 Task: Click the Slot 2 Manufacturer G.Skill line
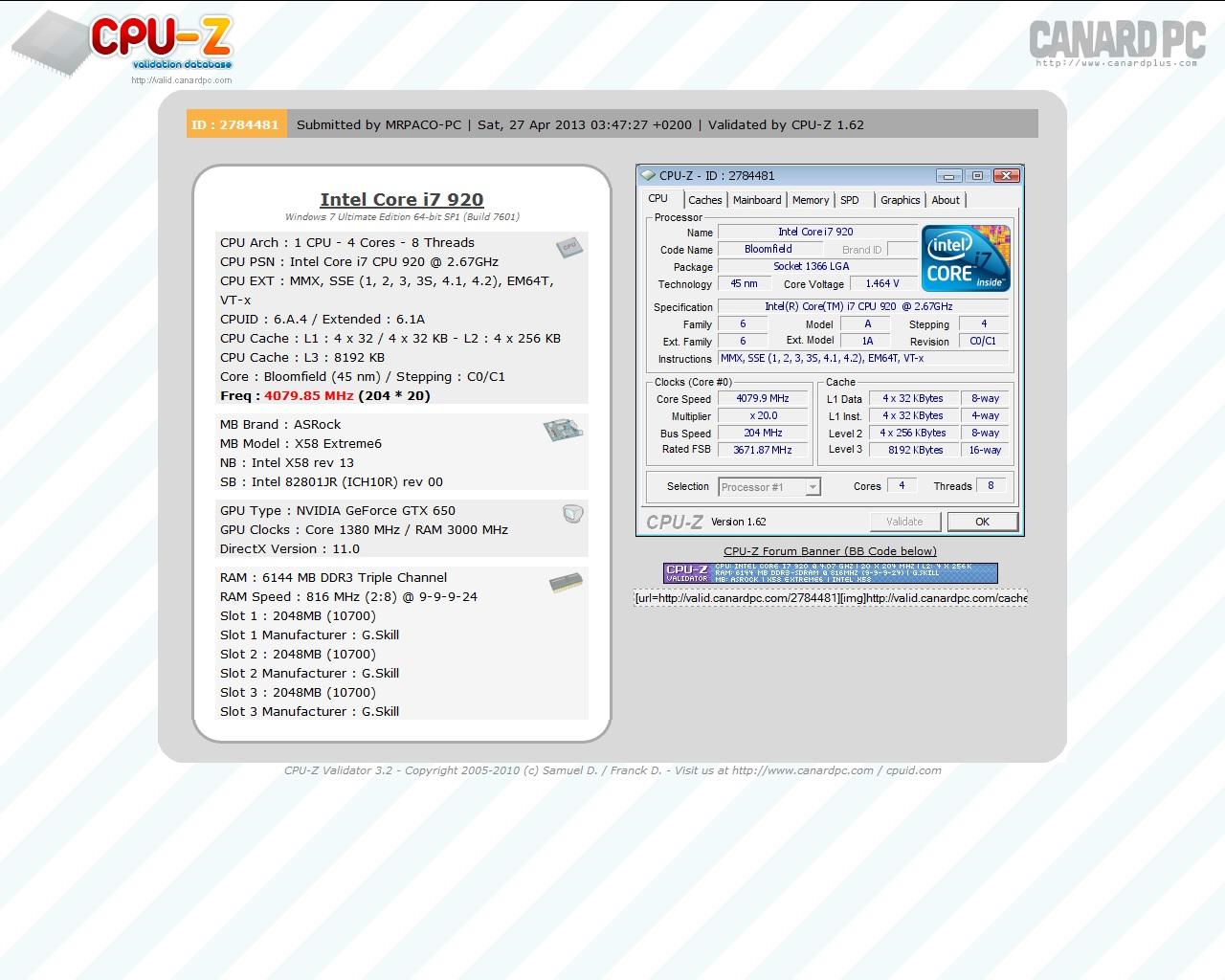point(309,674)
